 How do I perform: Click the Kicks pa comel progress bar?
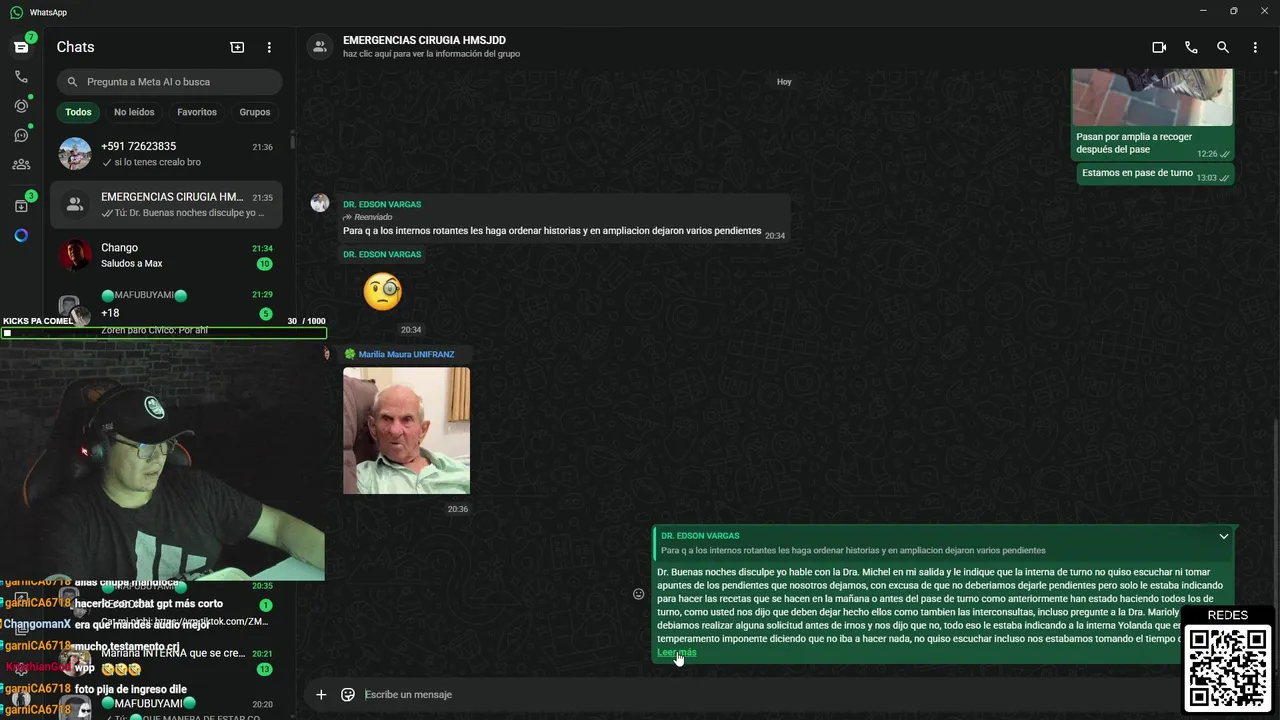(163, 333)
